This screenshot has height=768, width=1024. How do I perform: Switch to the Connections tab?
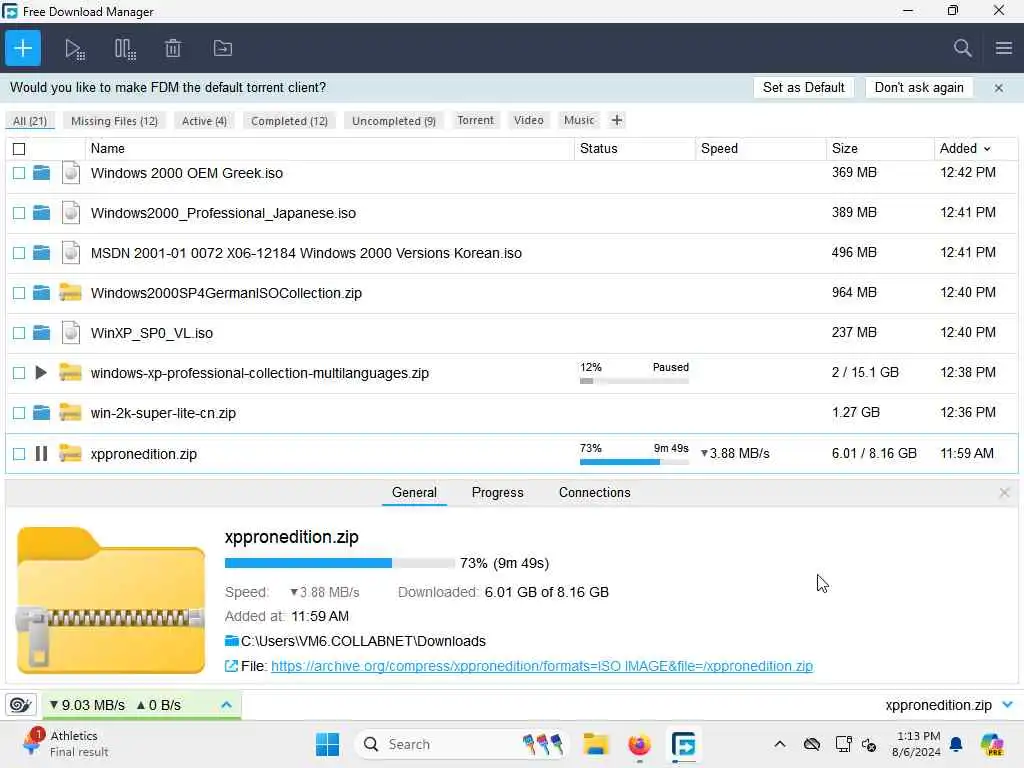[x=594, y=493]
